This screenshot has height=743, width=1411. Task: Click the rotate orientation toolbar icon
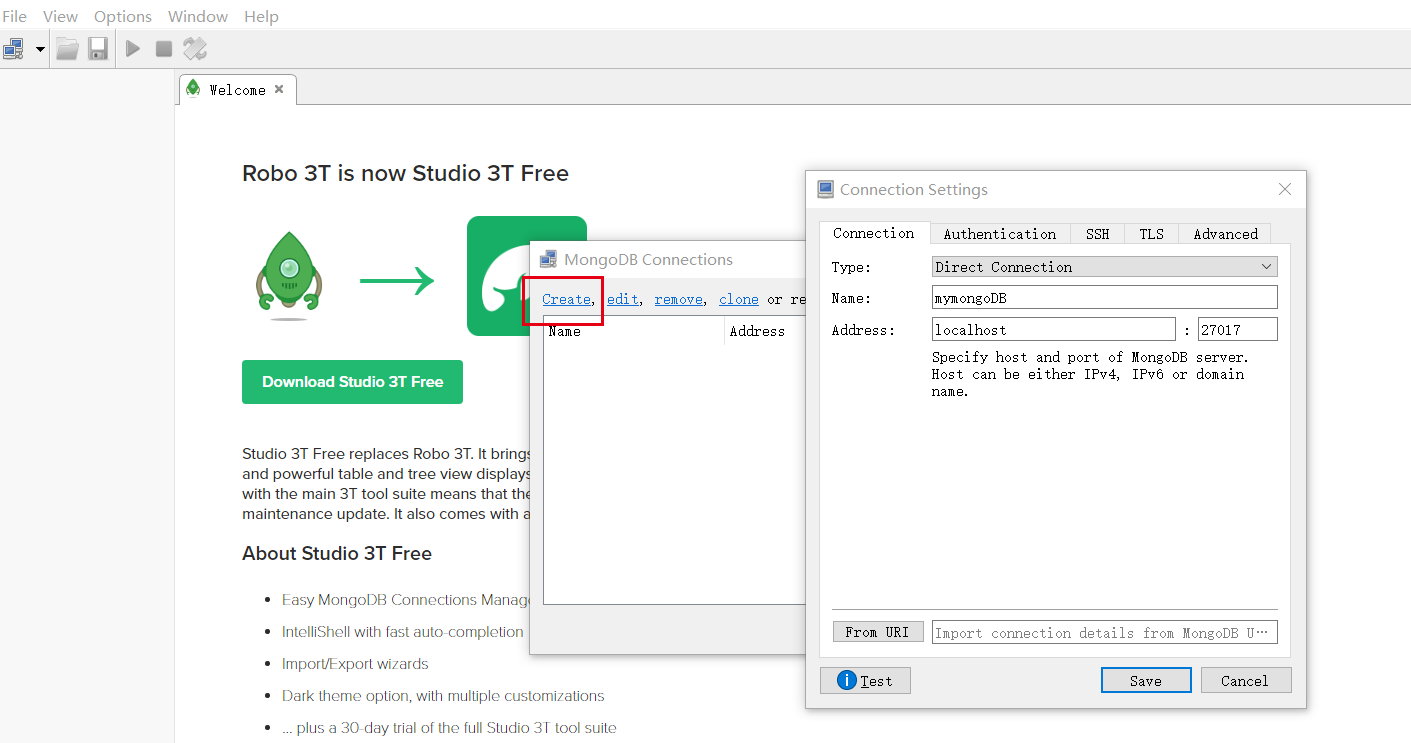[x=195, y=48]
